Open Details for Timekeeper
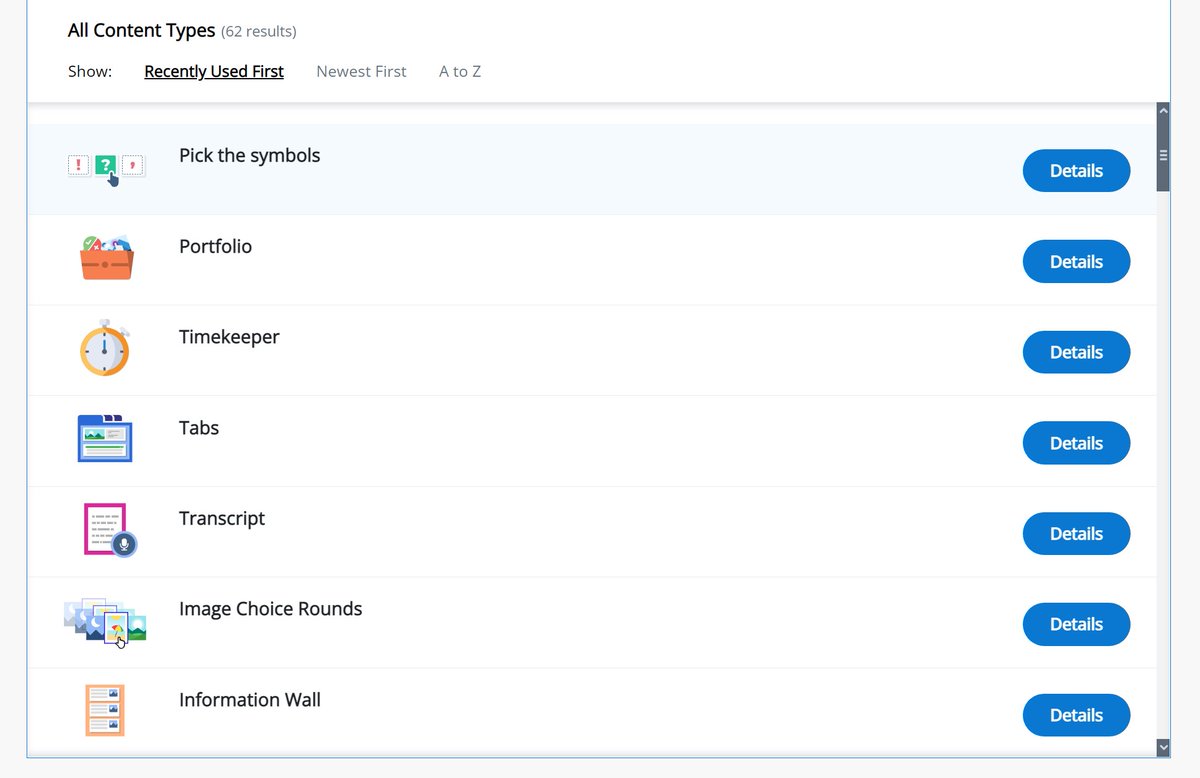Image resolution: width=1200 pixels, height=778 pixels. pyautogui.click(x=1076, y=352)
